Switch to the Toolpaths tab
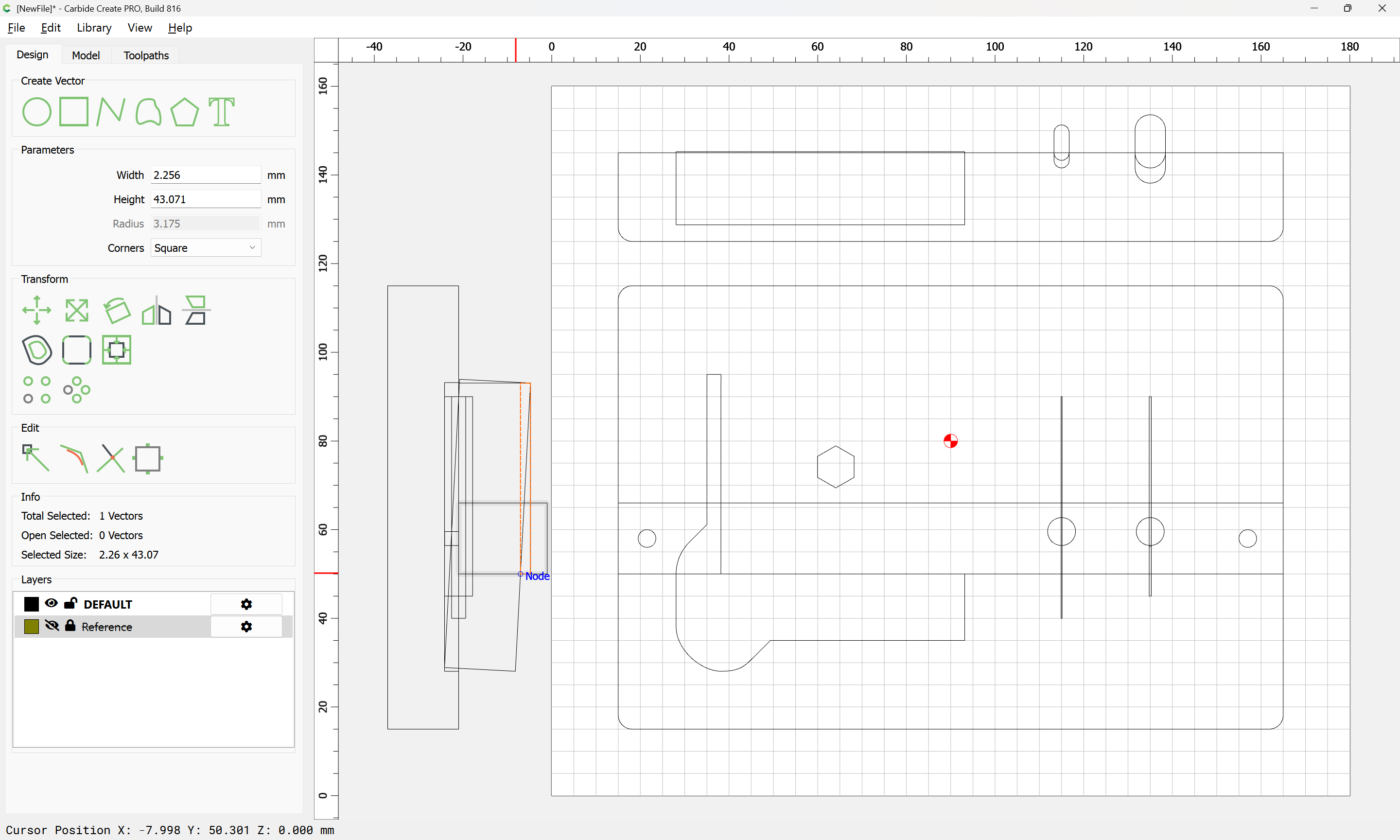 click(x=146, y=55)
